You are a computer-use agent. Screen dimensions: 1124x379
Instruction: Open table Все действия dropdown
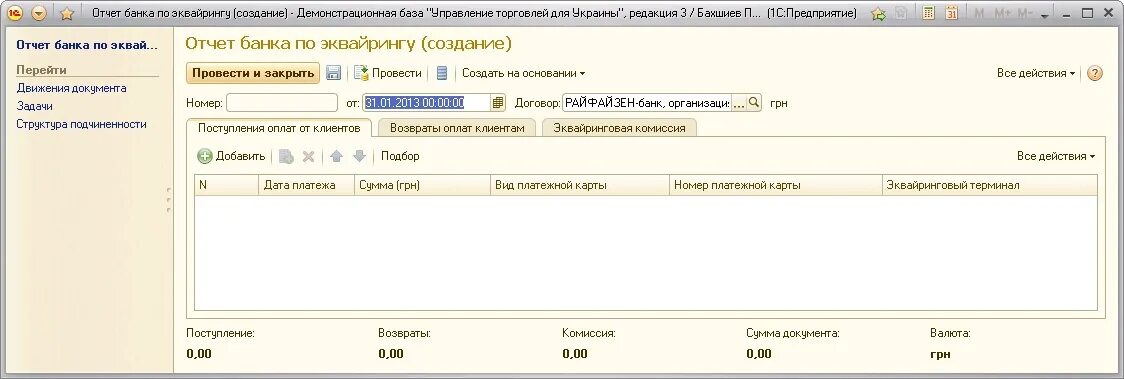point(1056,156)
